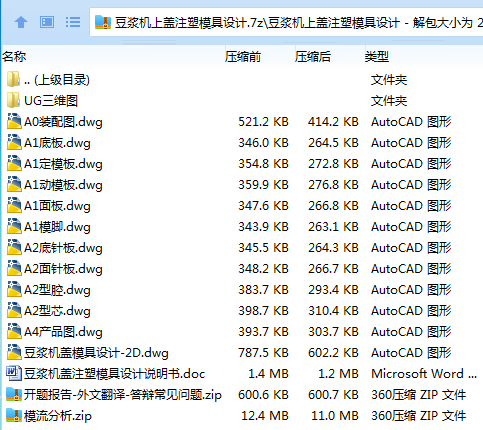Click the A1面板.dwg file icon

(x=14, y=205)
